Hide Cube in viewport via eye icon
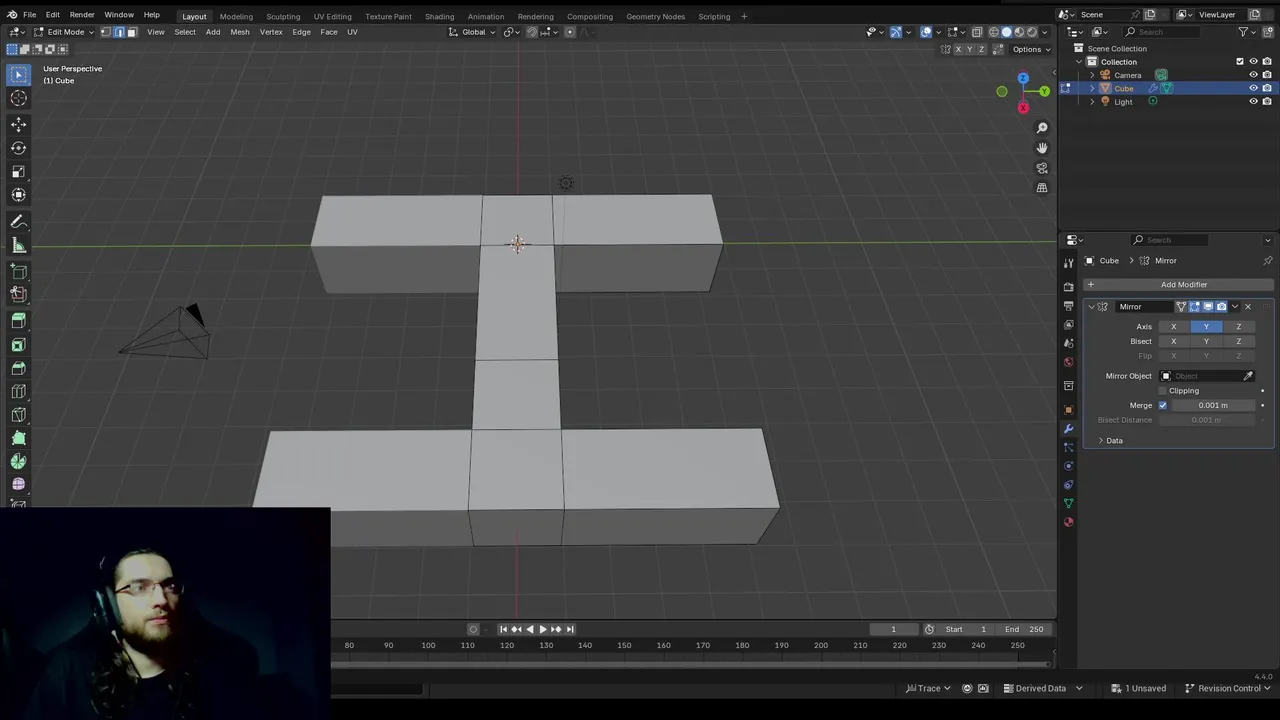 tap(1253, 88)
